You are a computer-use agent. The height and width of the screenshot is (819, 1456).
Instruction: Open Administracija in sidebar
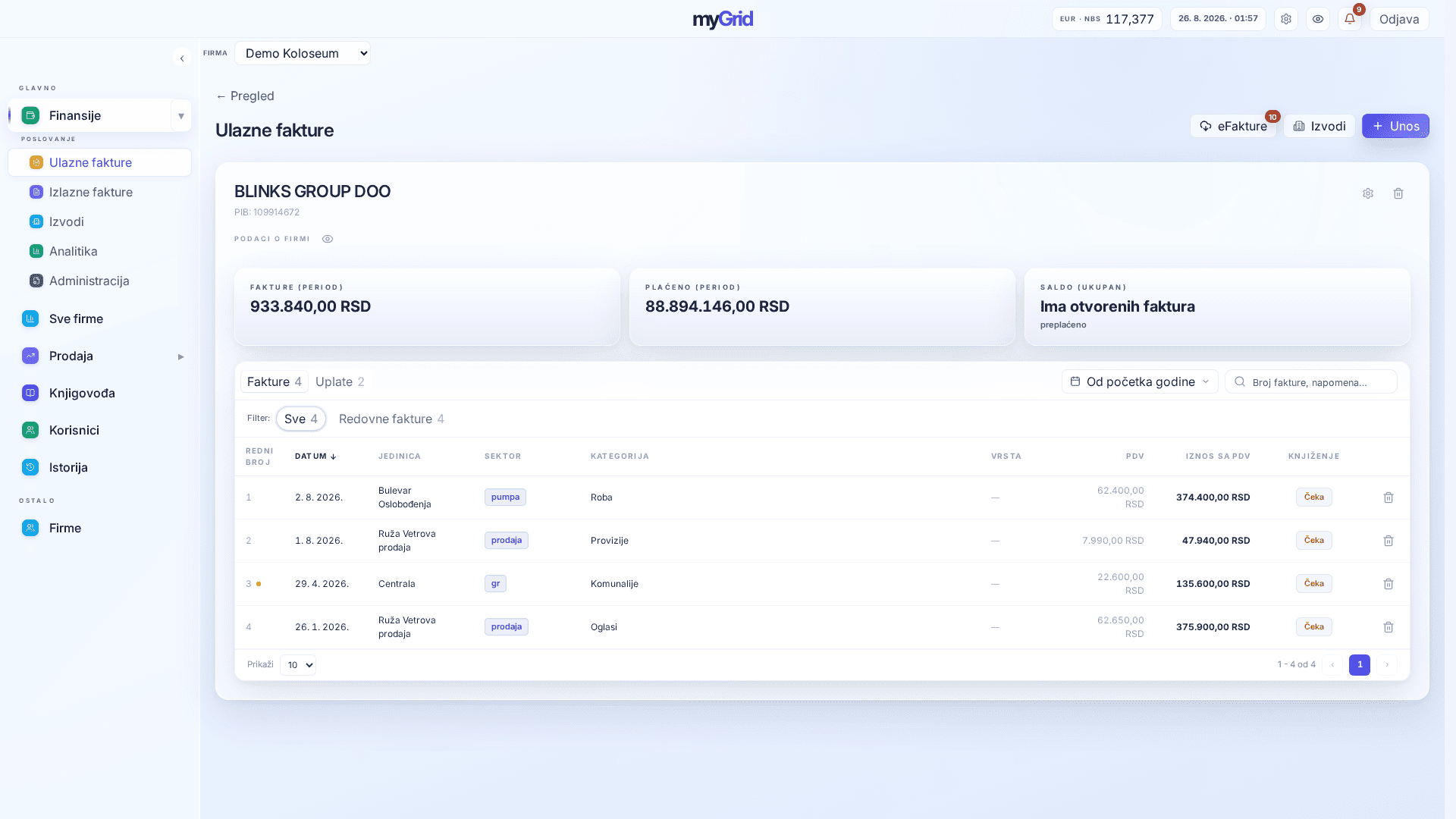[99, 281]
